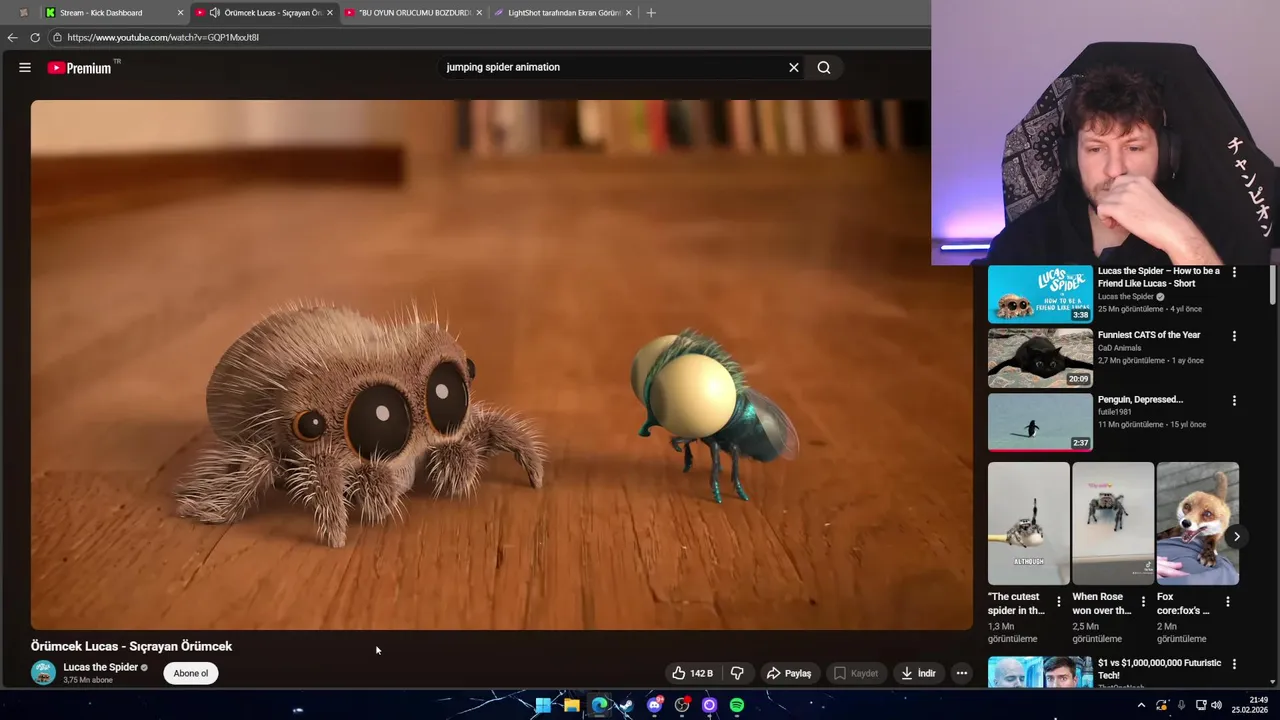Open options for 'Fox core:fox's...' short
The height and width of the screenshot is (720, 1280).
pyautogui.click(x=1228, y=602)
